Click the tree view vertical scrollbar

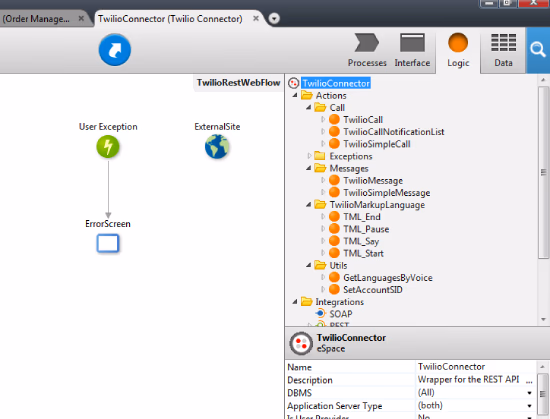coord(543,172)
